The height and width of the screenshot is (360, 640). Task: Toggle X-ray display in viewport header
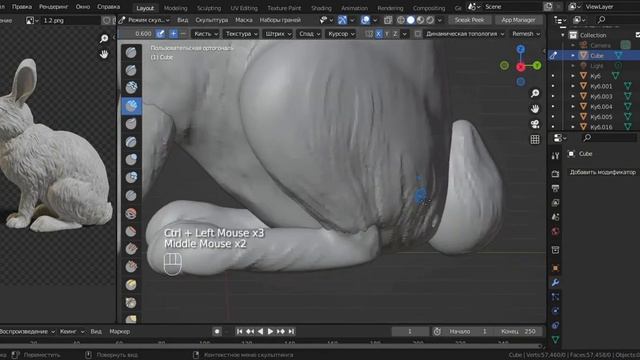388,20
